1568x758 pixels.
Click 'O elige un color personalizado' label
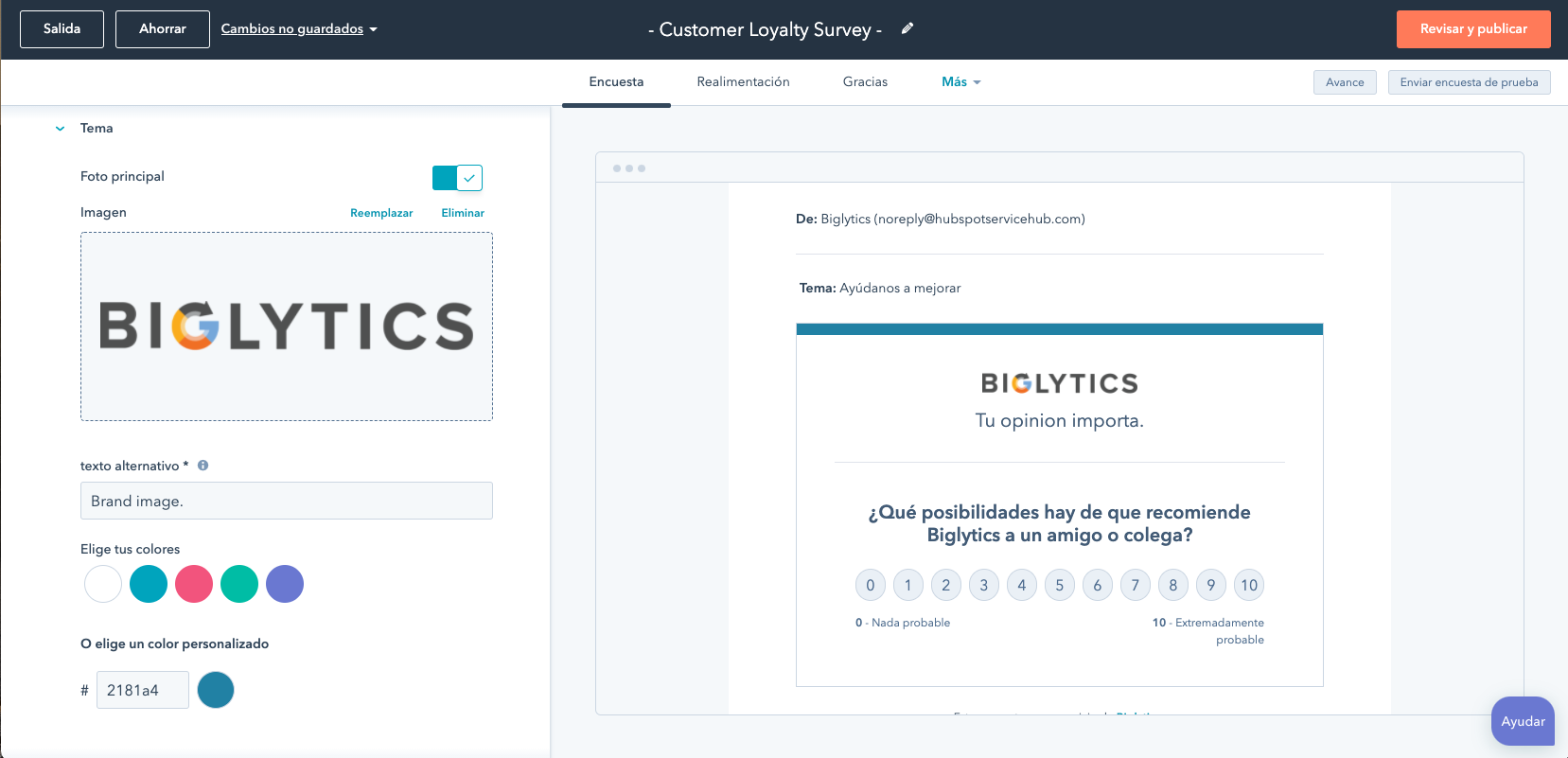pos(175,643)
